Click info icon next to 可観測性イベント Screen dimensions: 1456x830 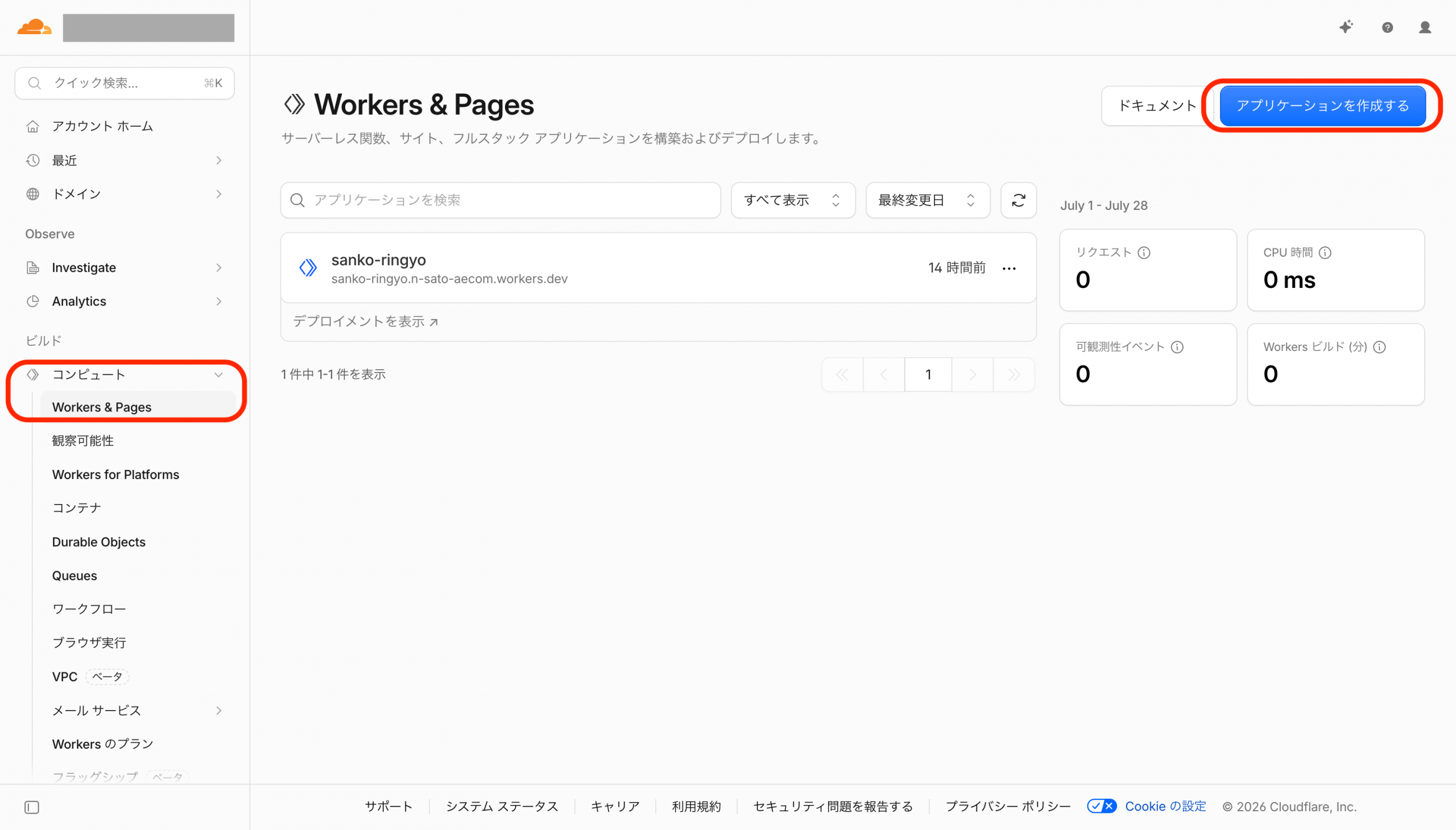click(1177, 347)
